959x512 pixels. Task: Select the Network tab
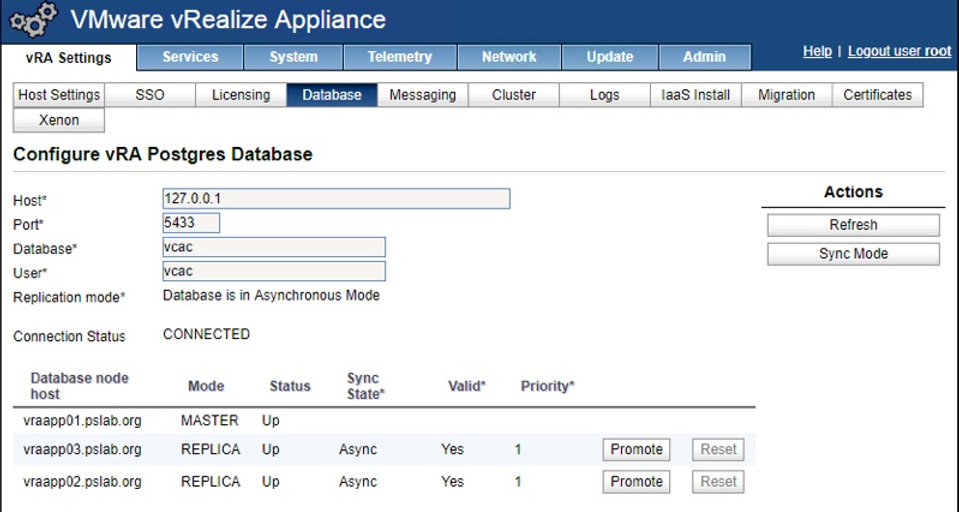[x=509, y=57]
